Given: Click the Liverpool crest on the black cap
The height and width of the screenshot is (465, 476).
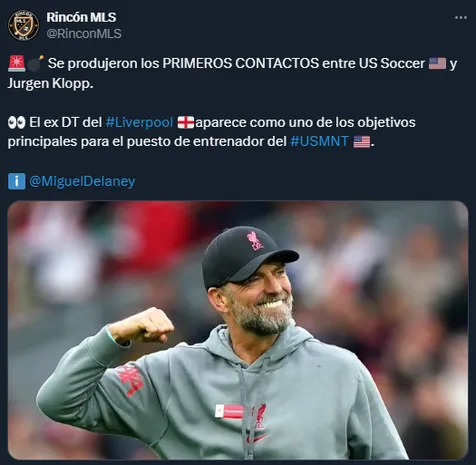Looking at the screenshot, I should [255, 241].
